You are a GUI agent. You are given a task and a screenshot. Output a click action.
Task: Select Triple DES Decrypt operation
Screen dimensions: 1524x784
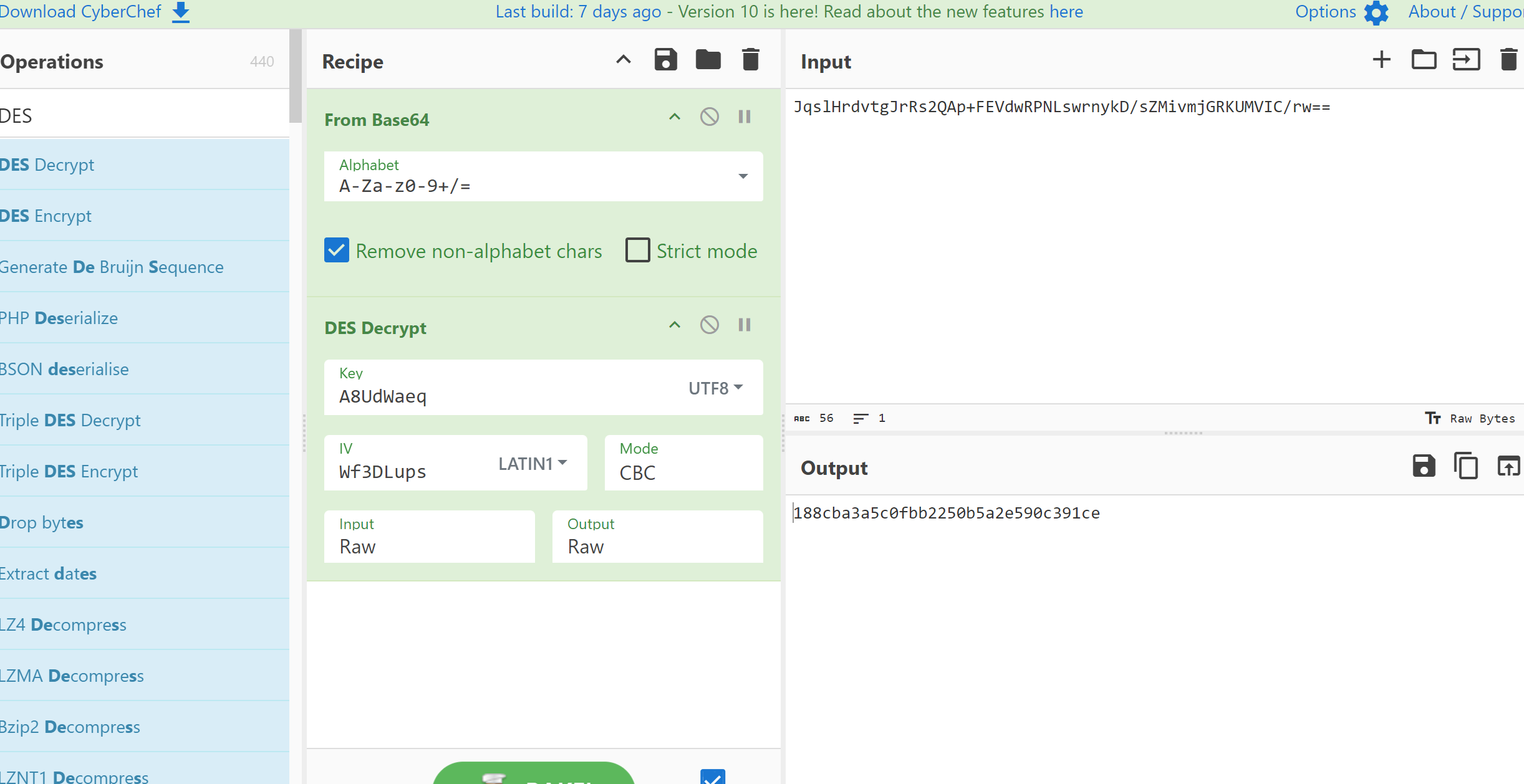[70, 421]
